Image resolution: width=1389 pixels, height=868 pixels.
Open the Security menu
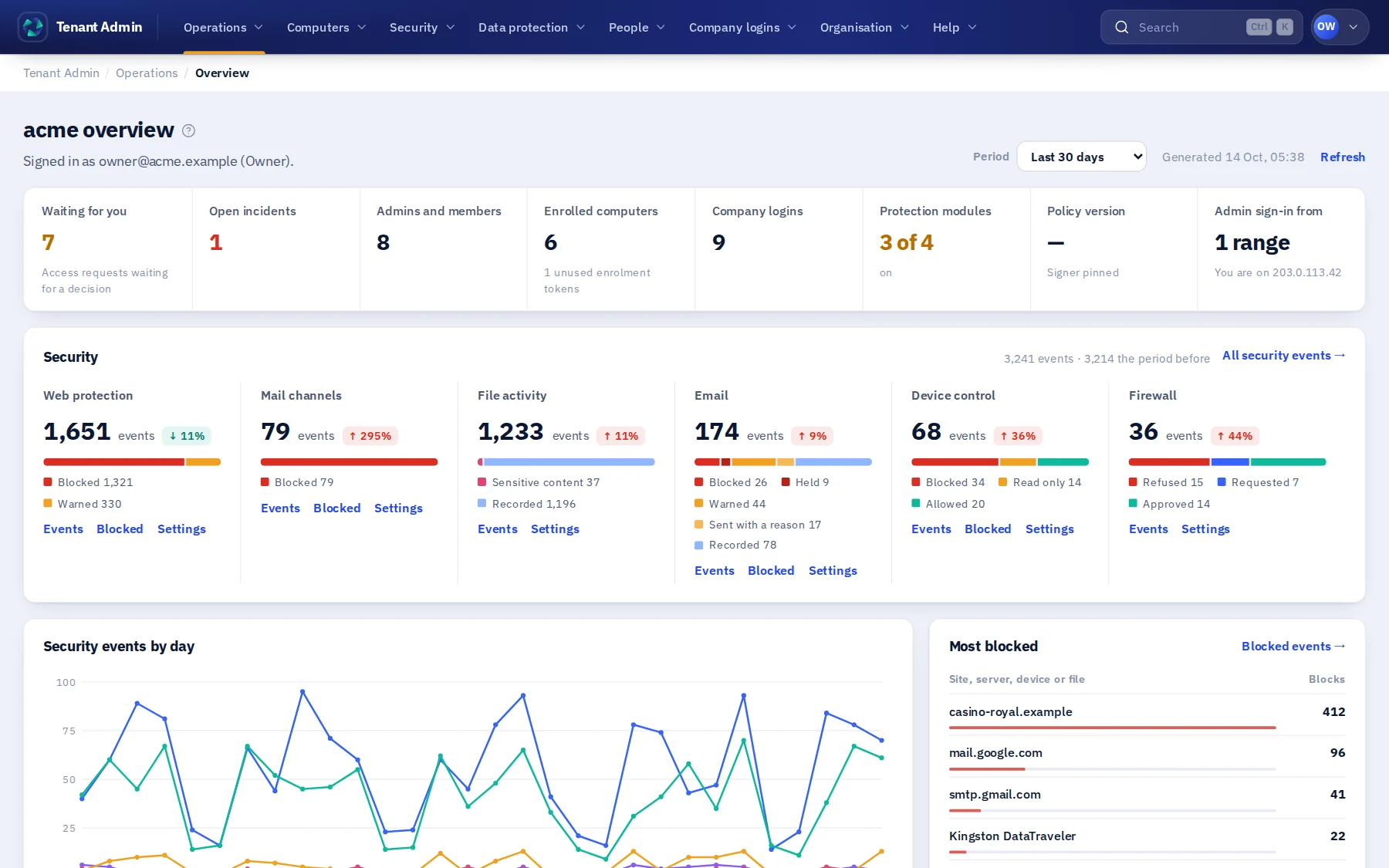click(x=422, y=27)
